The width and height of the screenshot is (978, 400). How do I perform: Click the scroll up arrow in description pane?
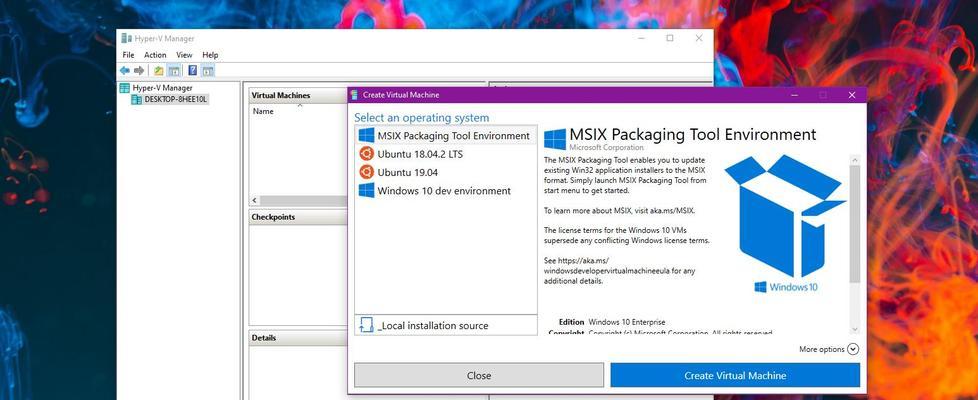coord(854,160)
